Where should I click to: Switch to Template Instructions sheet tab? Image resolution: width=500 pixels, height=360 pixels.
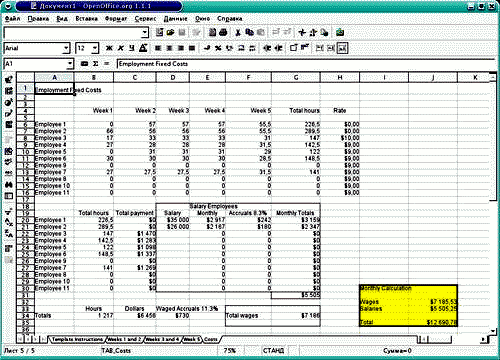pyautogui.click(x=78, y=339)
